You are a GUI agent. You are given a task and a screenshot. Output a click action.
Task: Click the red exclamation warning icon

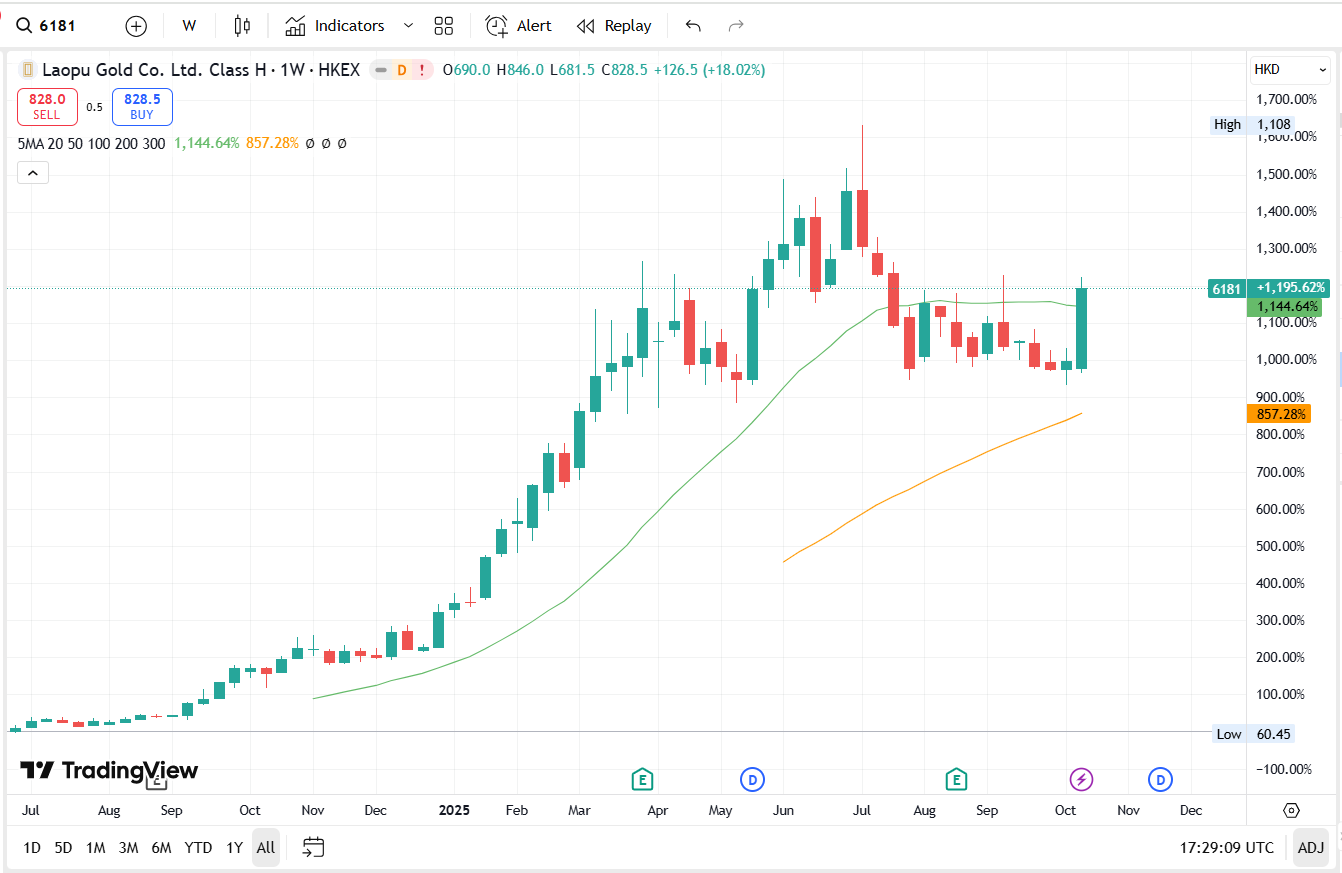click(x=422, y=70)
